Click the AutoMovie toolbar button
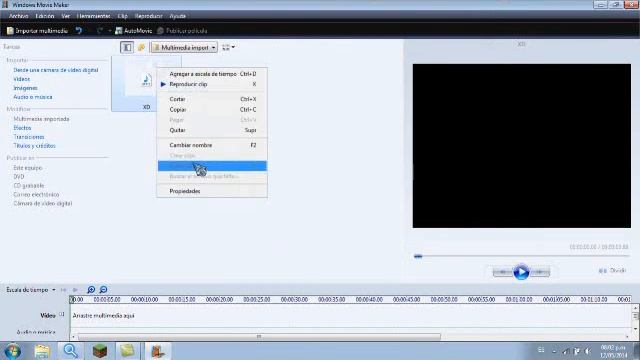This screenshot has width=640, height=360. (133, 31)
